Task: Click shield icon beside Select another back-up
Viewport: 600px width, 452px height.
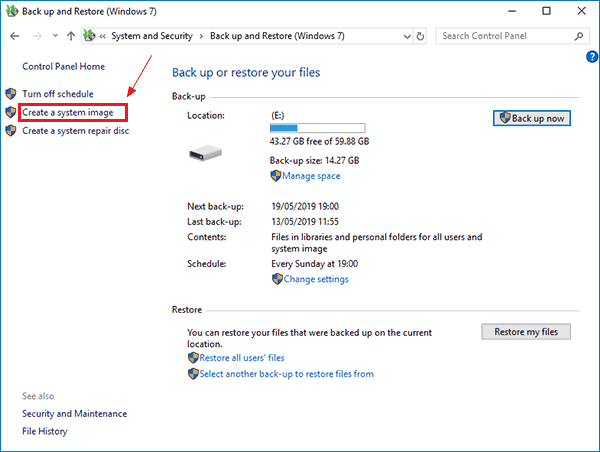Action: 193,374
